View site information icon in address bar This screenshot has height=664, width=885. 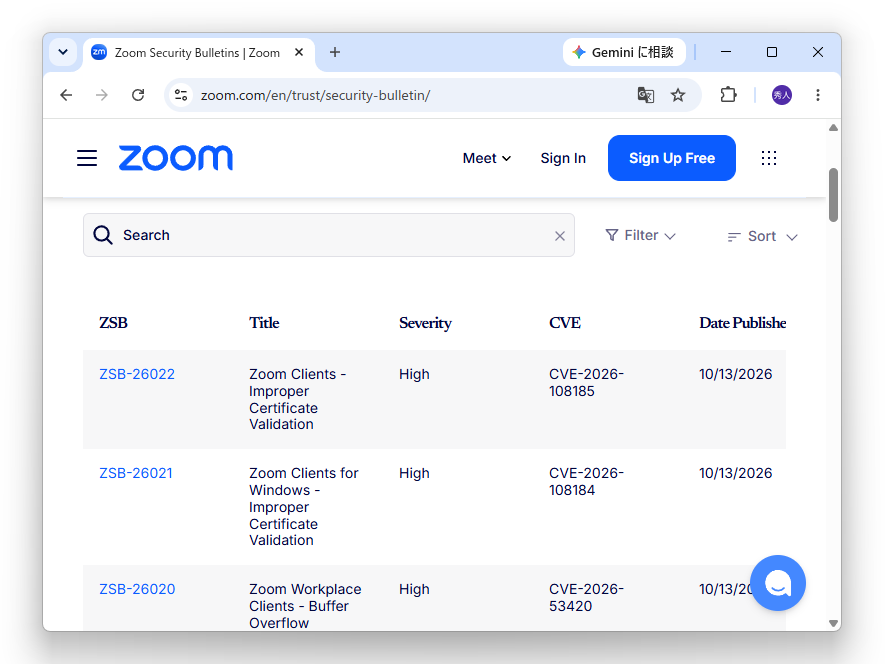181,95
